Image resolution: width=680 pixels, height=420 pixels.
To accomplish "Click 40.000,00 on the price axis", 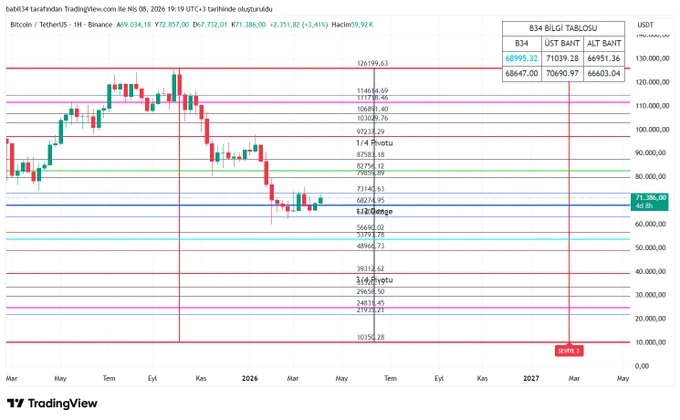I will [x=651, y=272].
